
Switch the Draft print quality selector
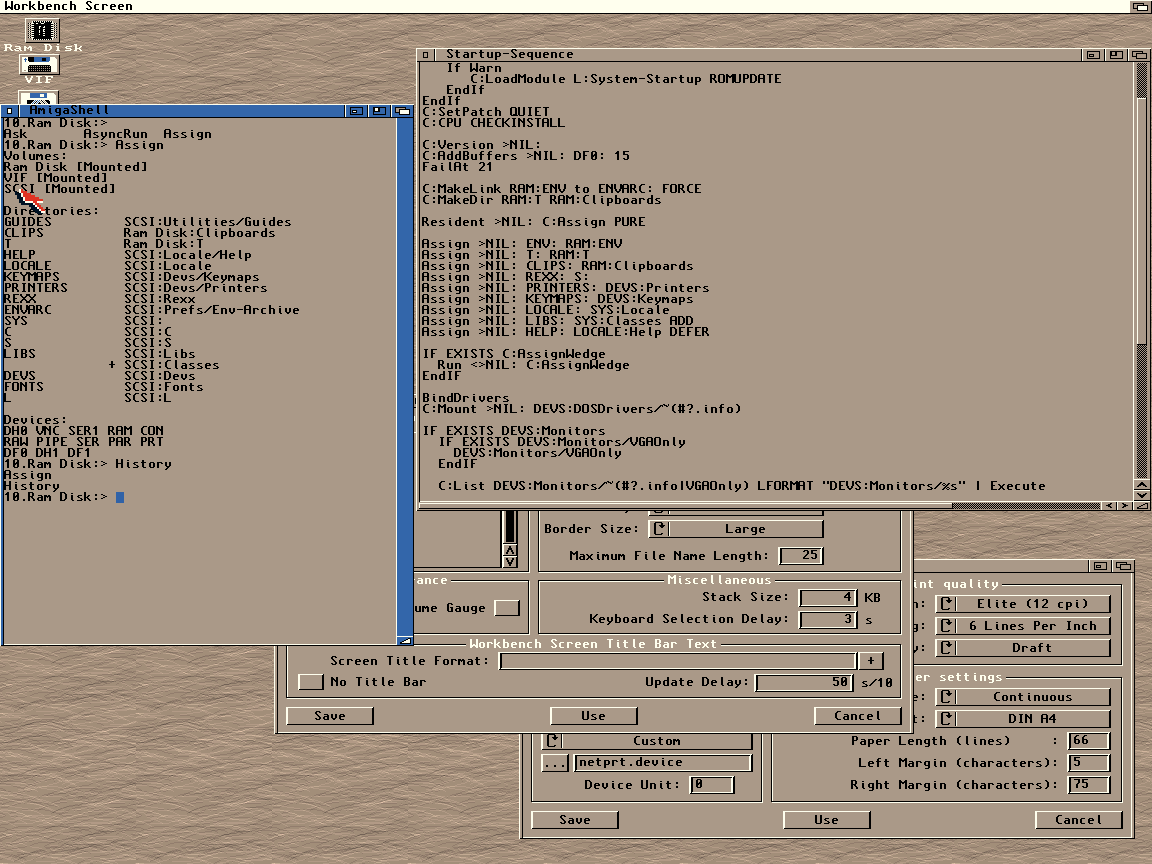point(1023,648)
